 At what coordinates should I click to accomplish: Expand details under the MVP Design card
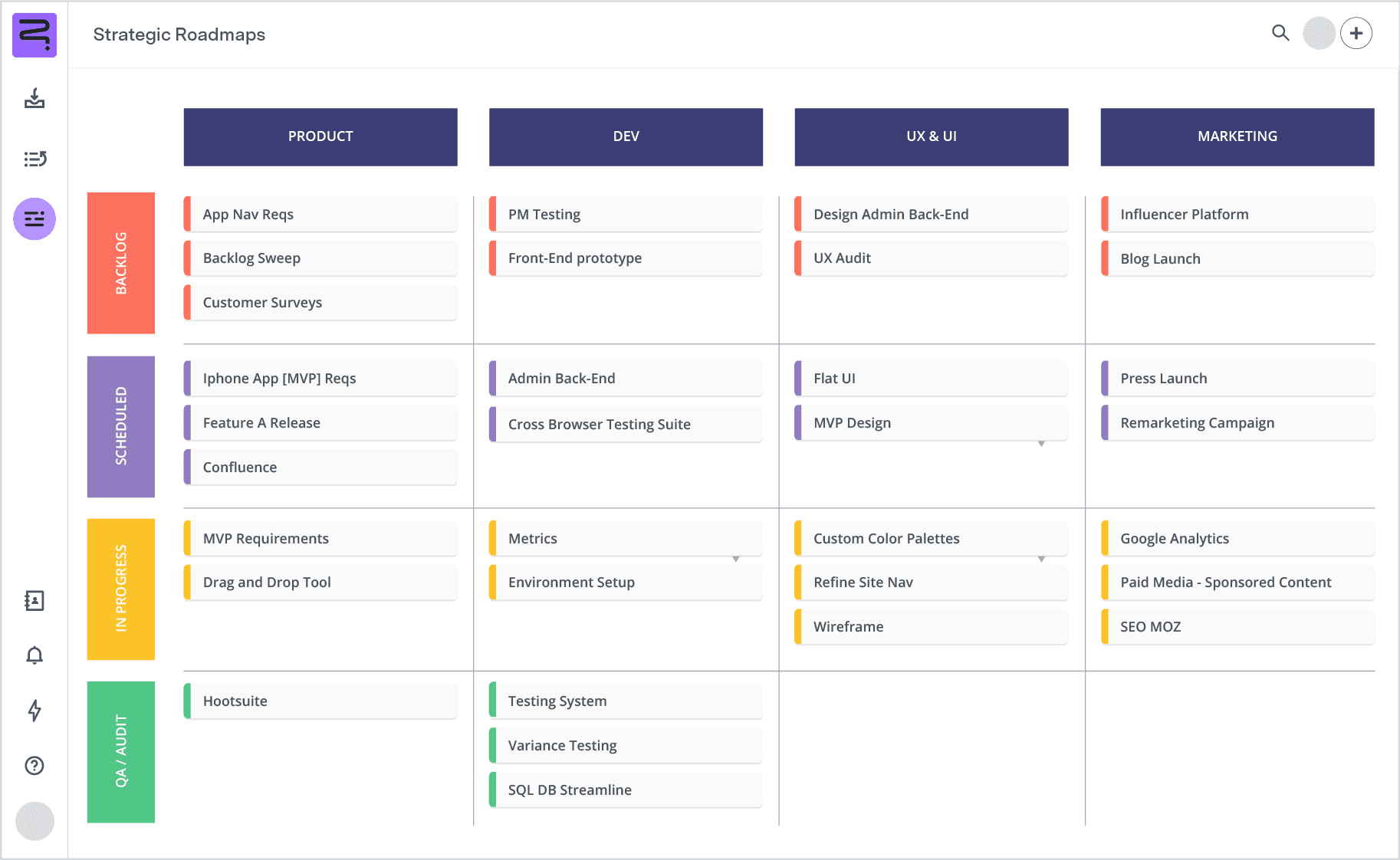point(1041,444)
